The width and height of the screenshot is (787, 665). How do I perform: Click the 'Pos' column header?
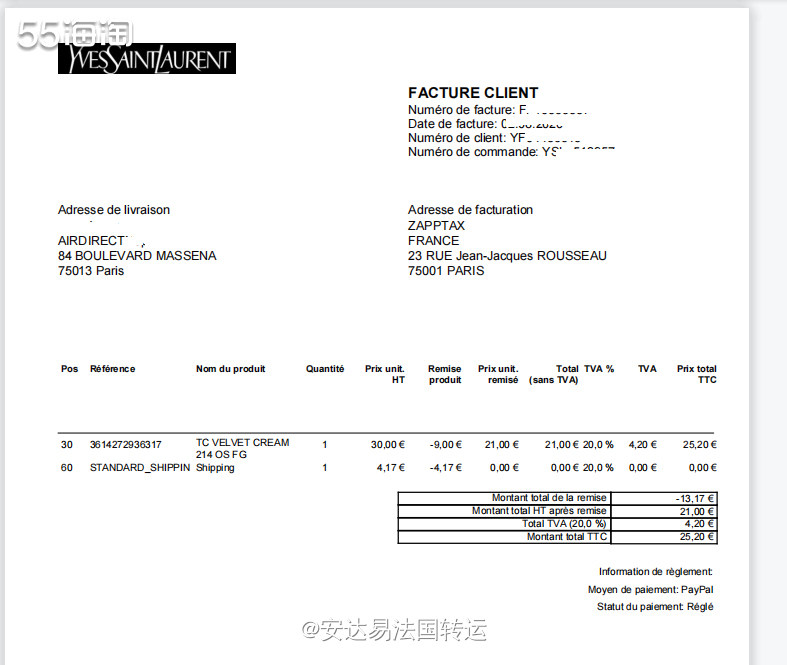[69, 369]
